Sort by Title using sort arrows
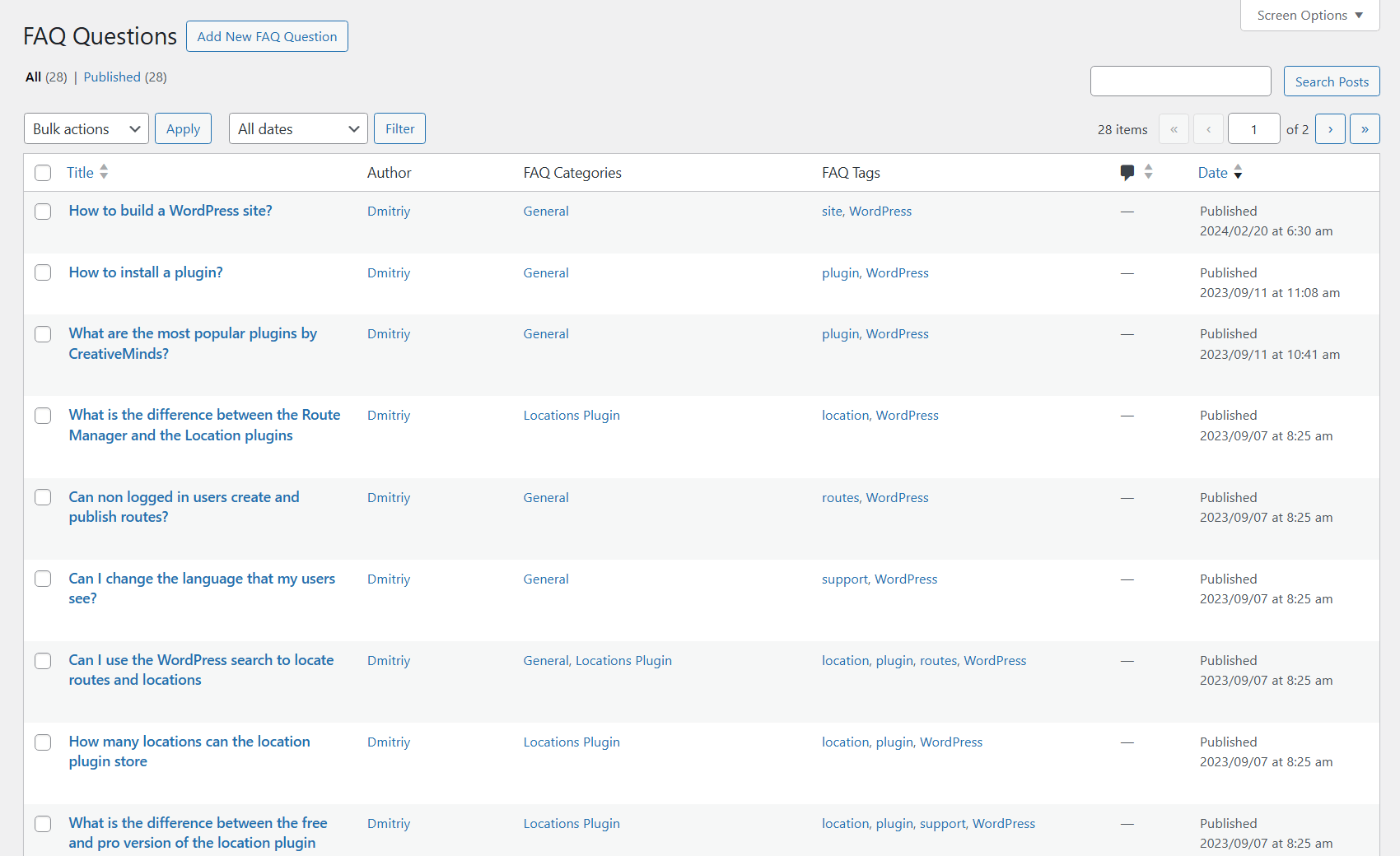The image size is (1400, 856). [104, 172]
